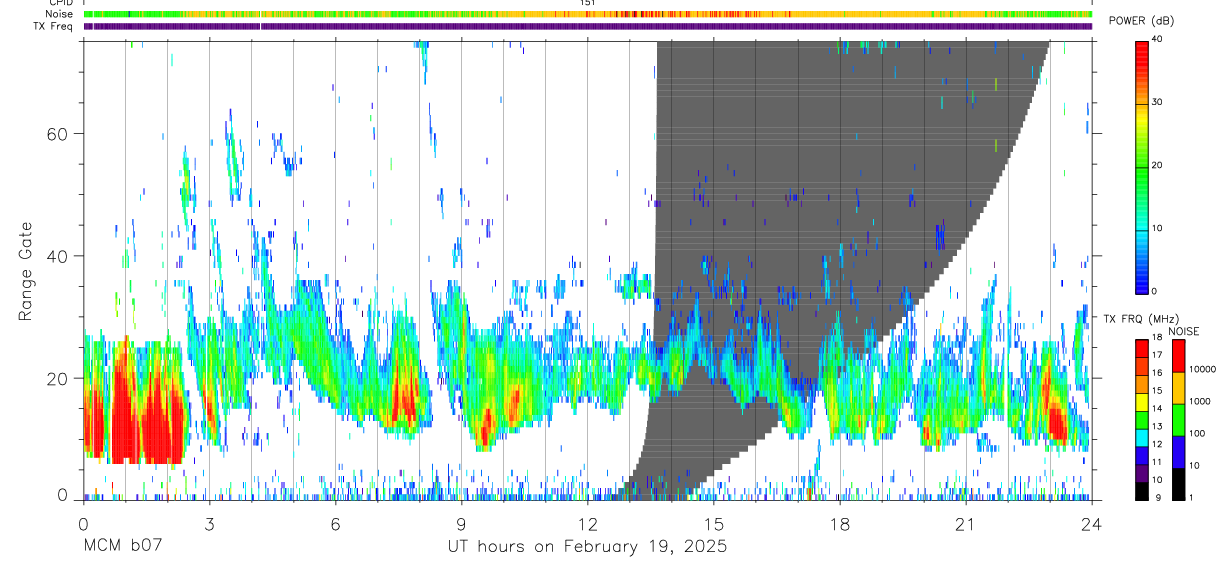Click the "12" hour tick on the x-axis

(x=588, y=524)
